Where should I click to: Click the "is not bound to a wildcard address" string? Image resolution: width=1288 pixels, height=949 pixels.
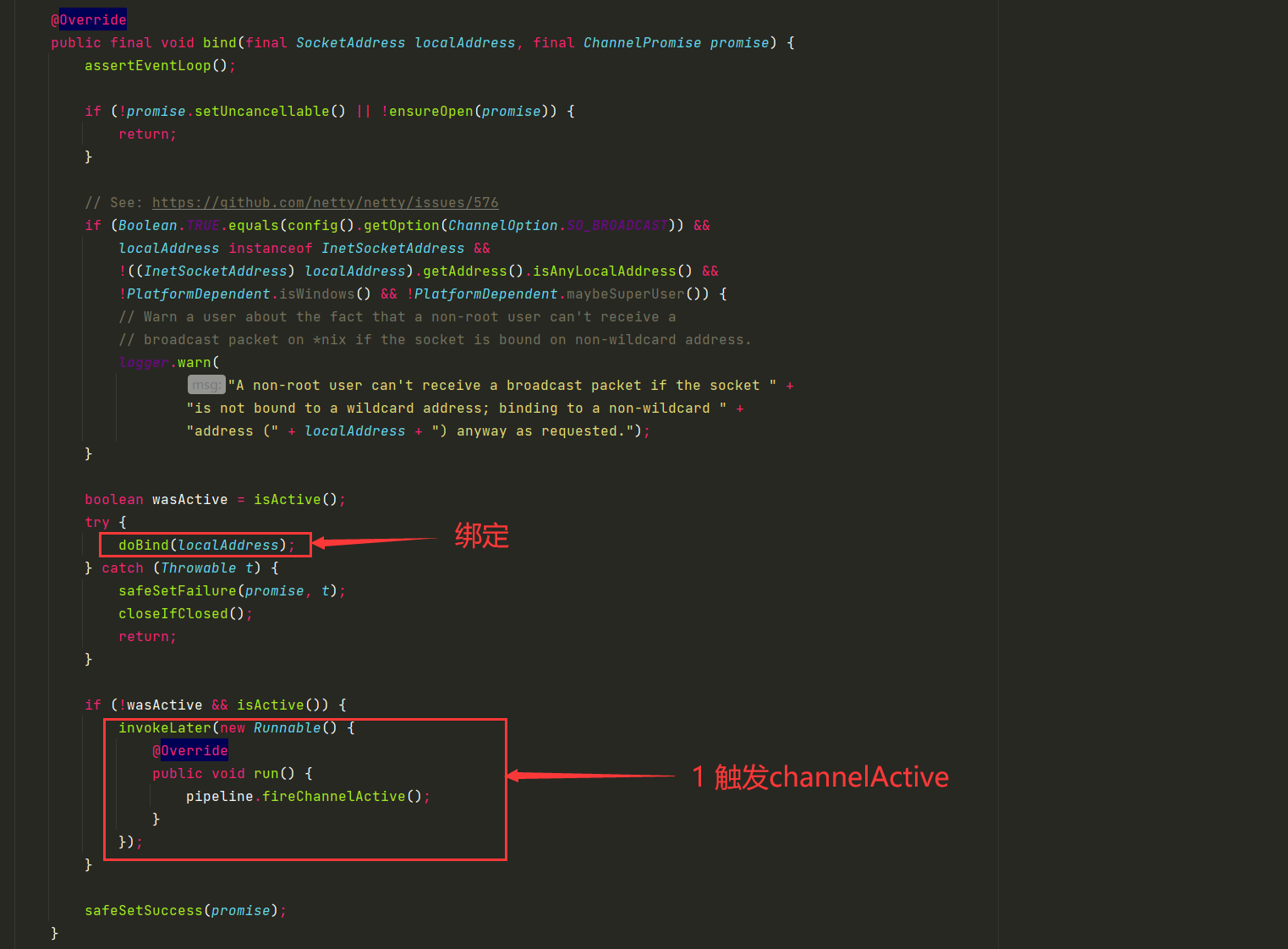tap(456, 408)
